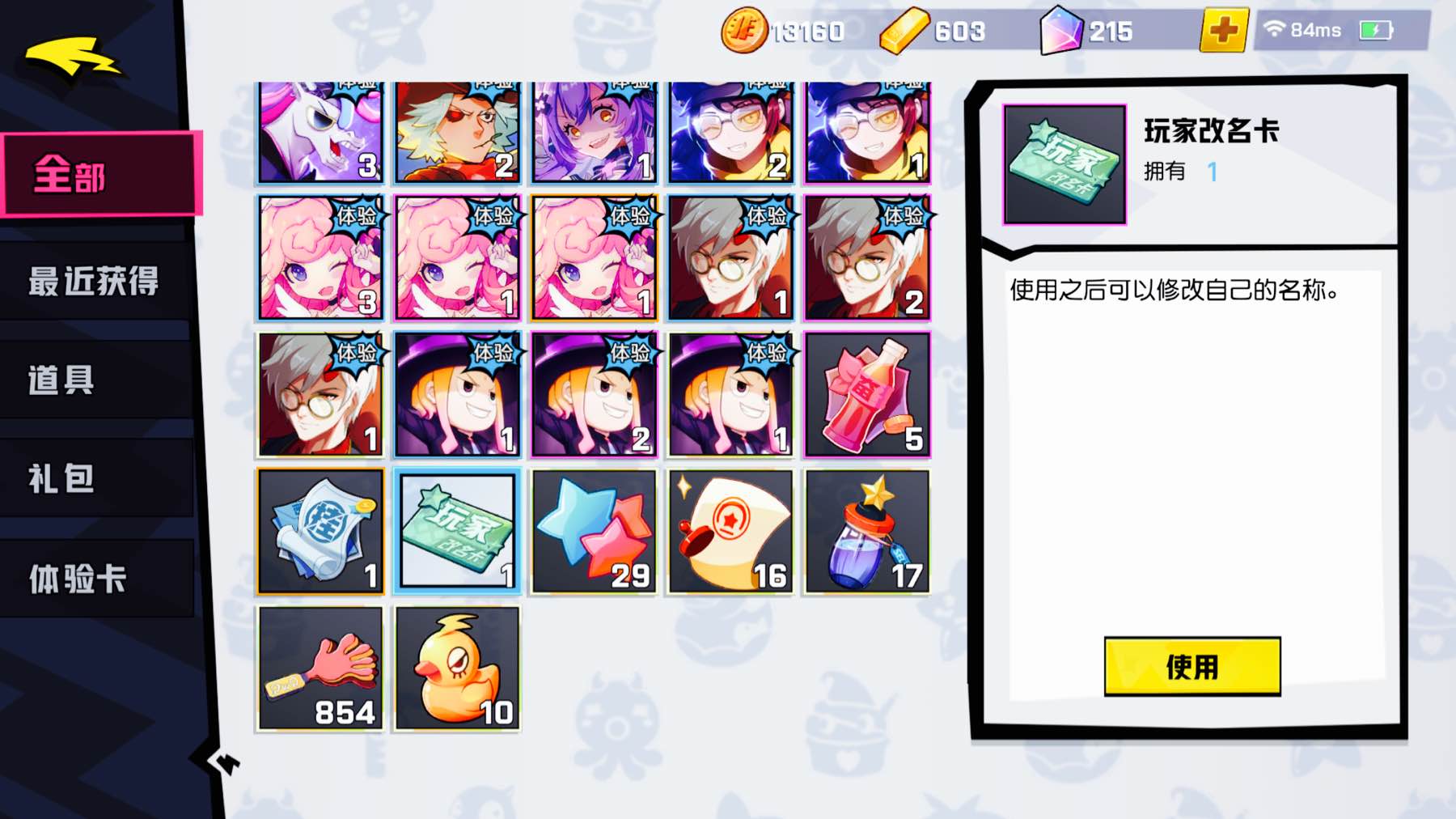Select the blue and red stars item
1456x819 pixels.
click(595, 532)
